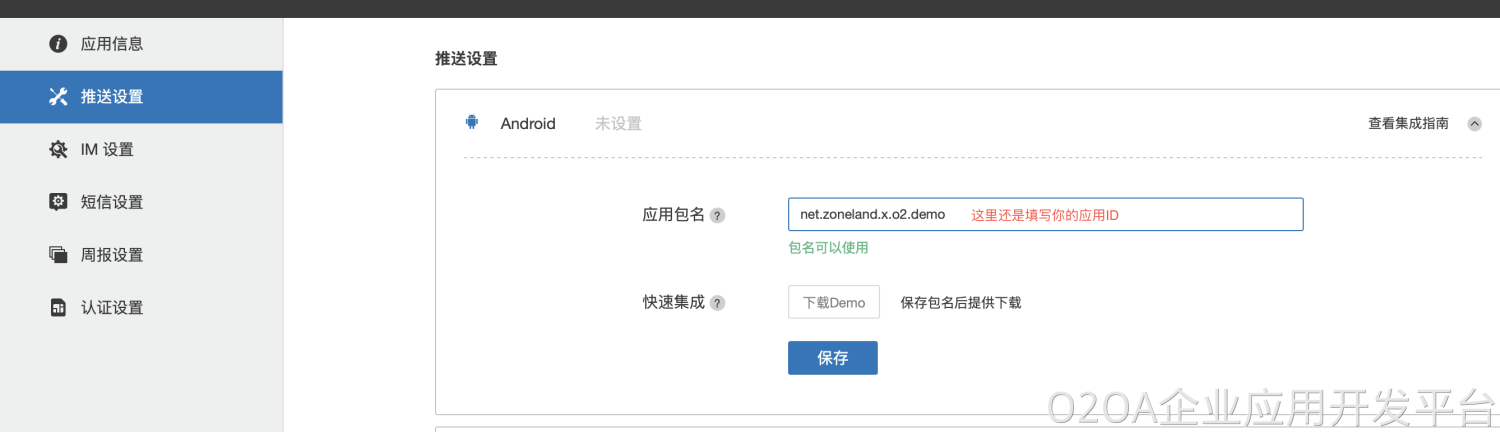Click the badge icon beside 认证设置
This screenshot has height=432, width=1500.
point(58,308)
